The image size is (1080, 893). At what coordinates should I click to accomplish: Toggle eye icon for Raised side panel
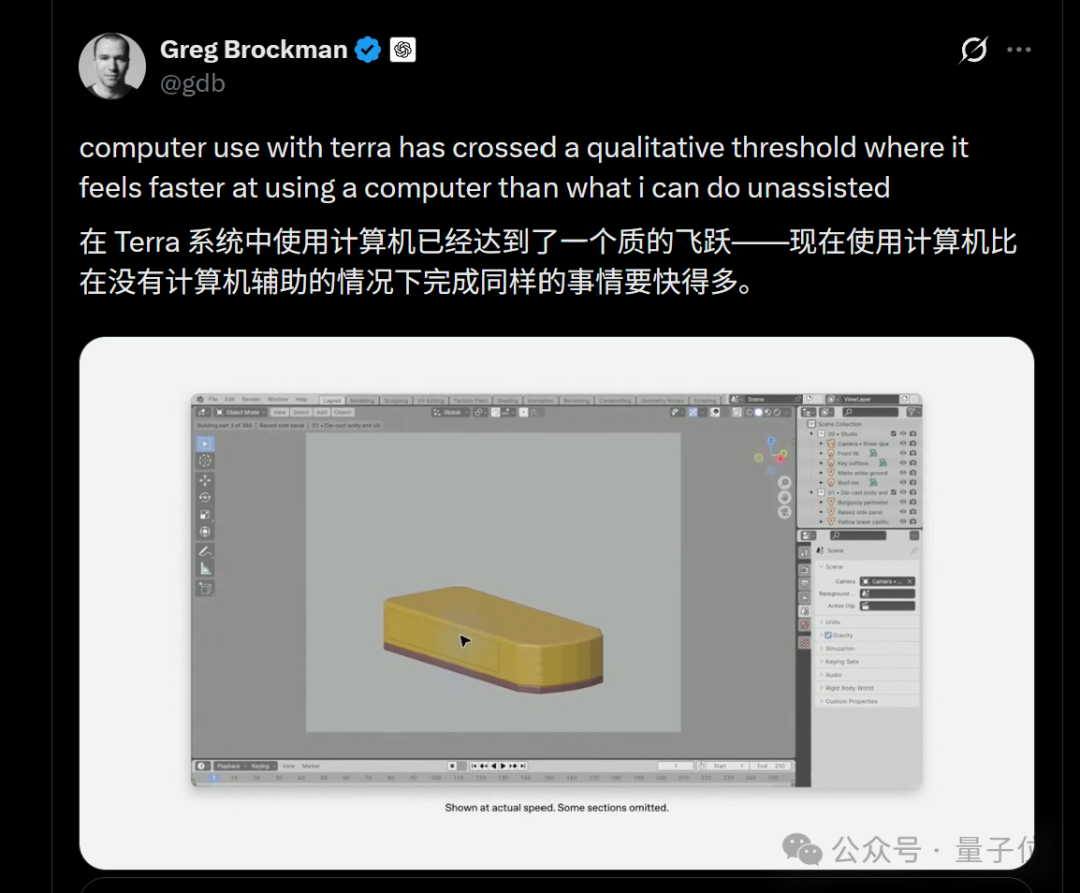click(903, 512)
